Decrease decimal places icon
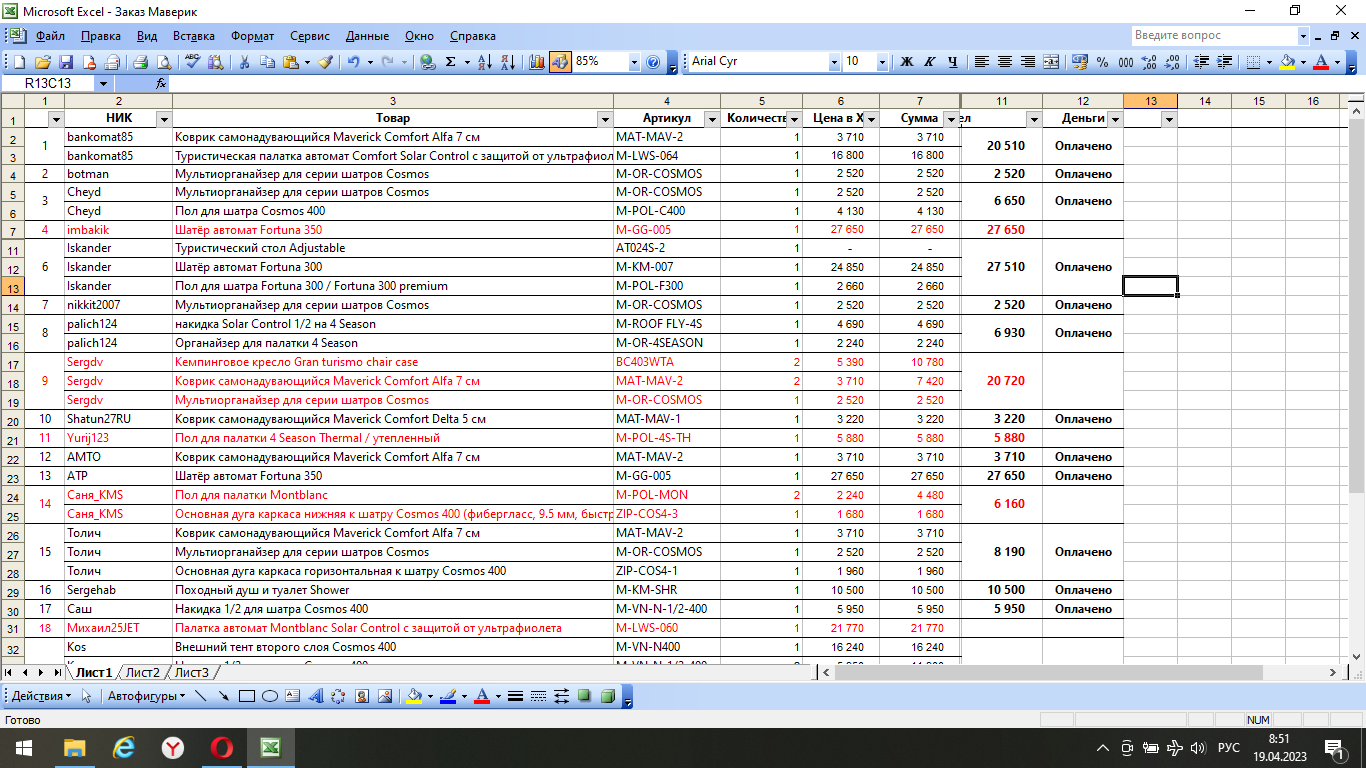Screen dimensions: 1366x768 pos(1172,62)
